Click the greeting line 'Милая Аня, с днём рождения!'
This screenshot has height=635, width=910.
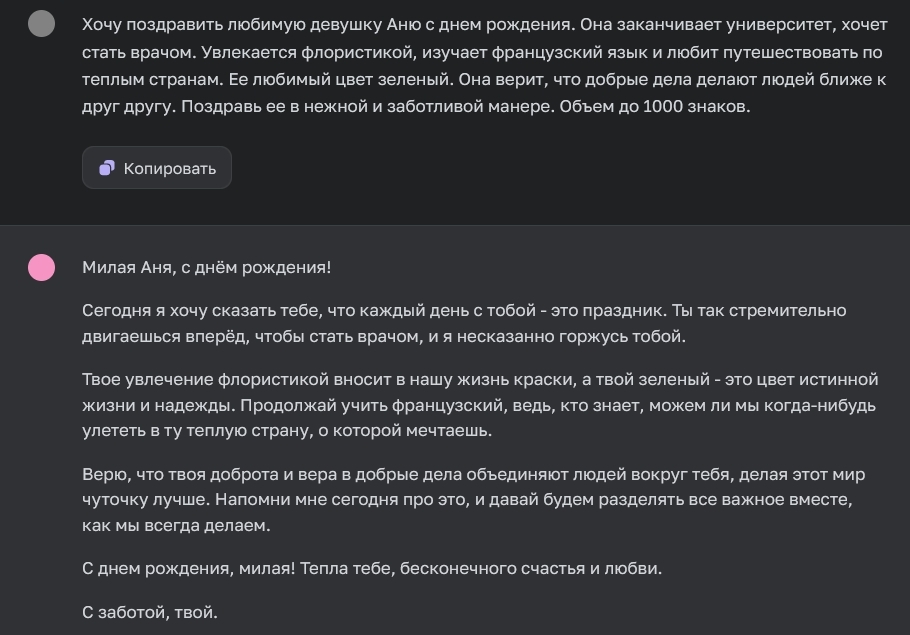tap(207, 268)
